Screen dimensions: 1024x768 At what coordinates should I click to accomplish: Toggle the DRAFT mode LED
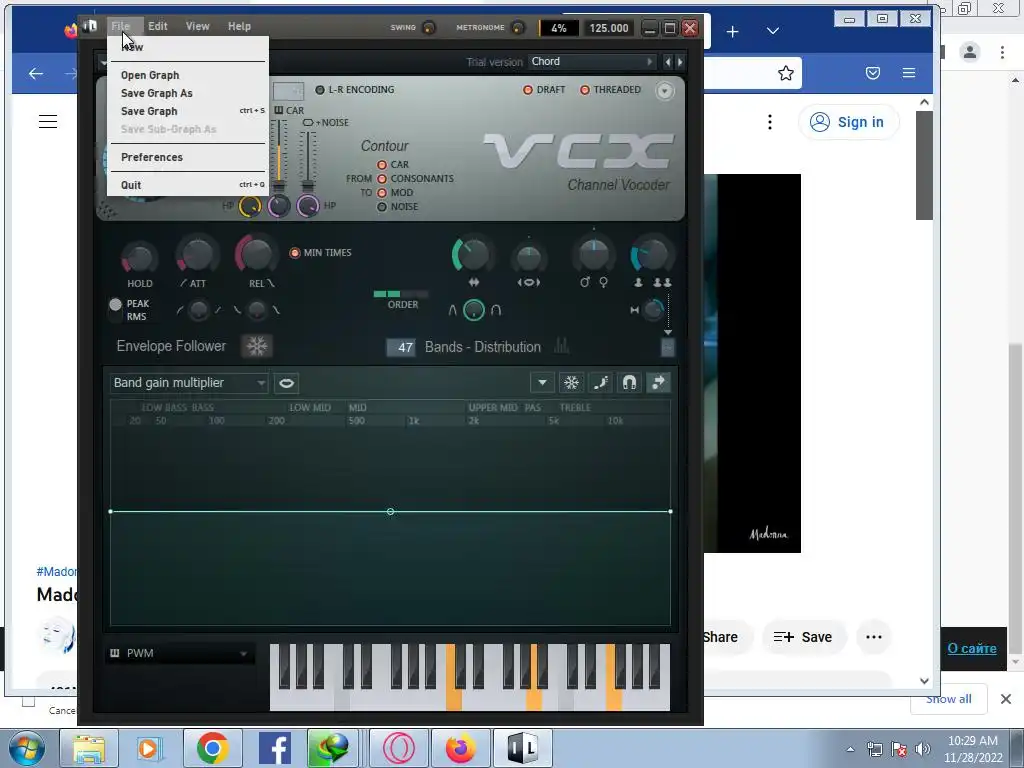(x=528, y=90)
